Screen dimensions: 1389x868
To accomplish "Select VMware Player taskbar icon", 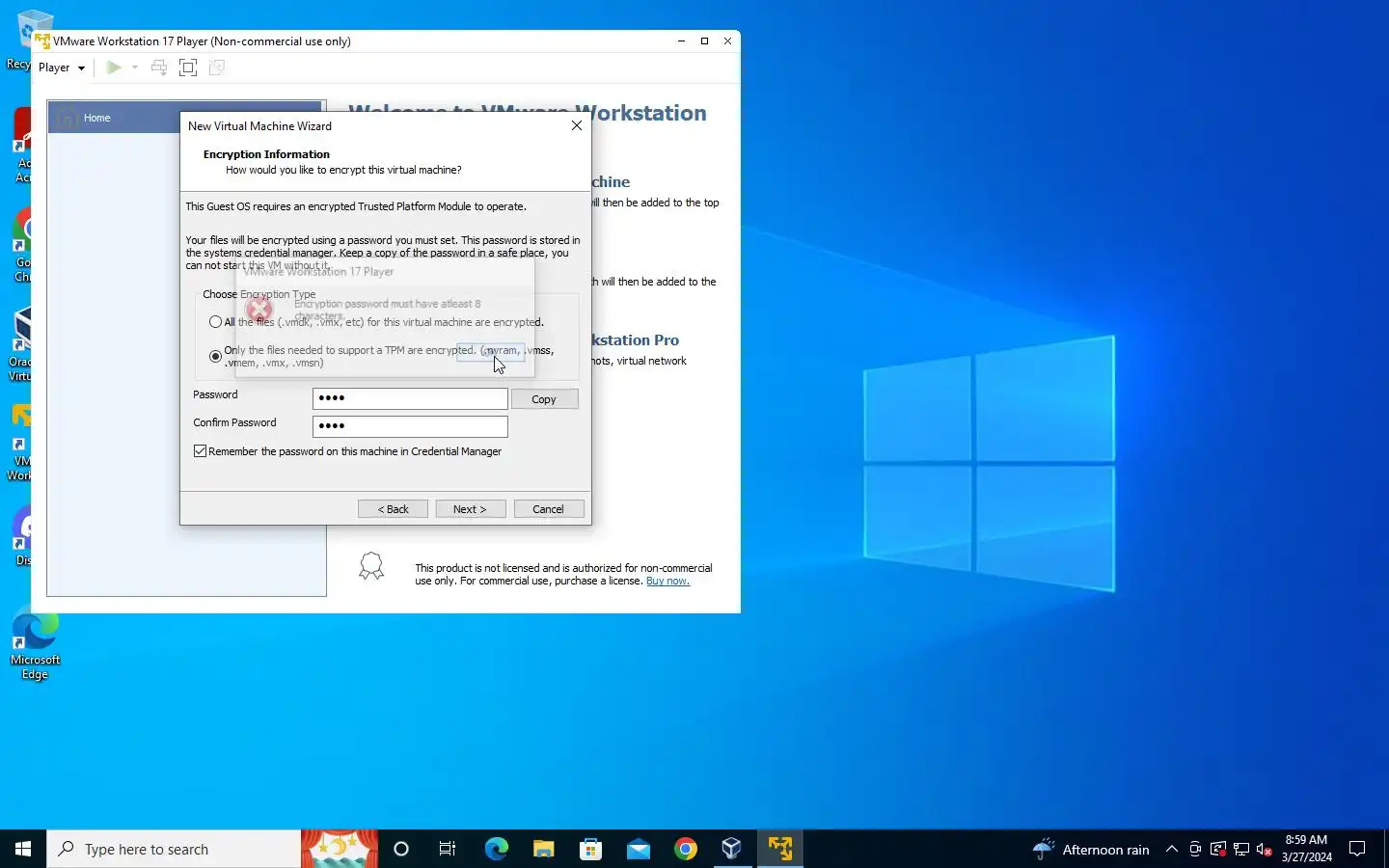I will [780, 849].
